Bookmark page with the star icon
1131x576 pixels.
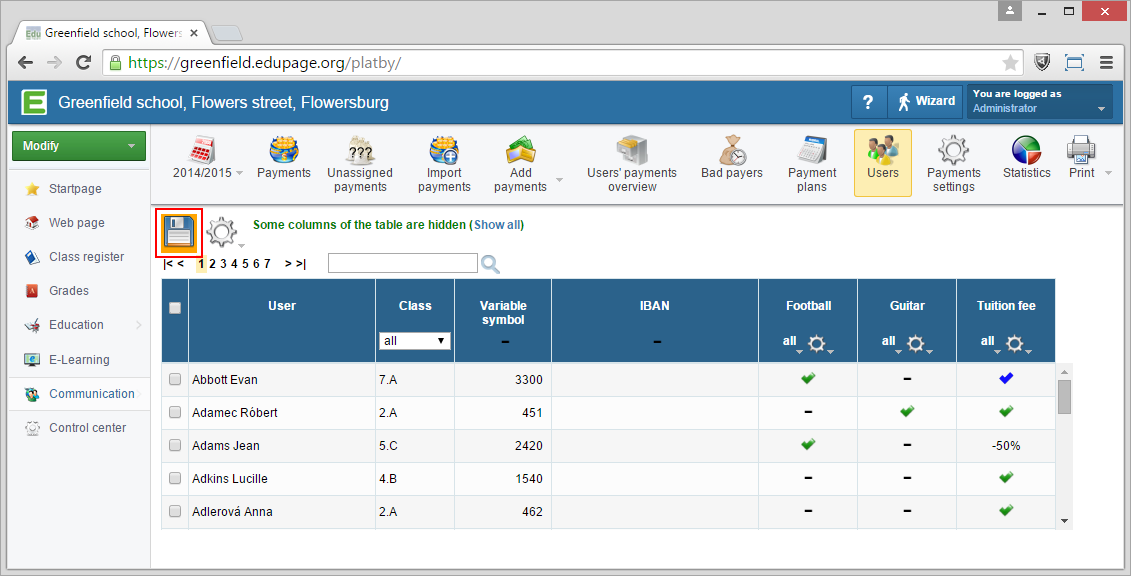(x=1011, y=63)
